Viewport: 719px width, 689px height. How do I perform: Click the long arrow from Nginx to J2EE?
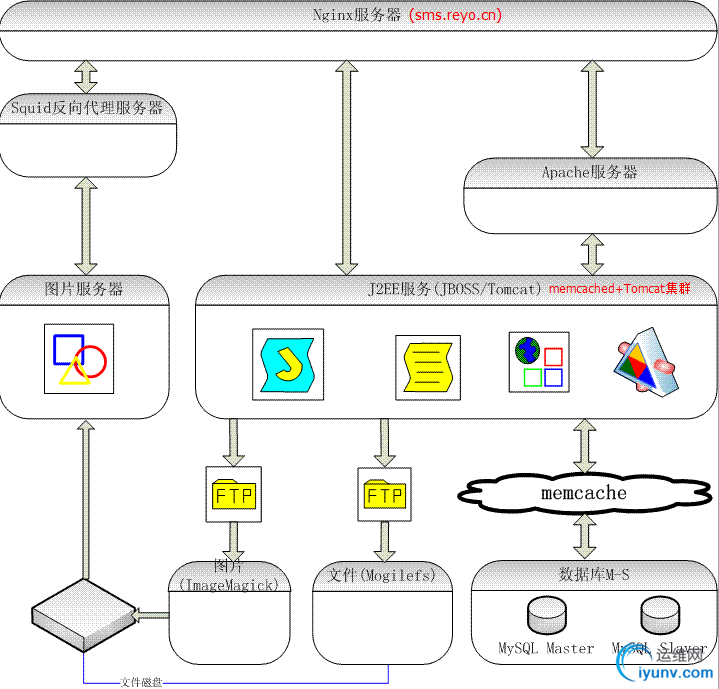pos(347,167)
